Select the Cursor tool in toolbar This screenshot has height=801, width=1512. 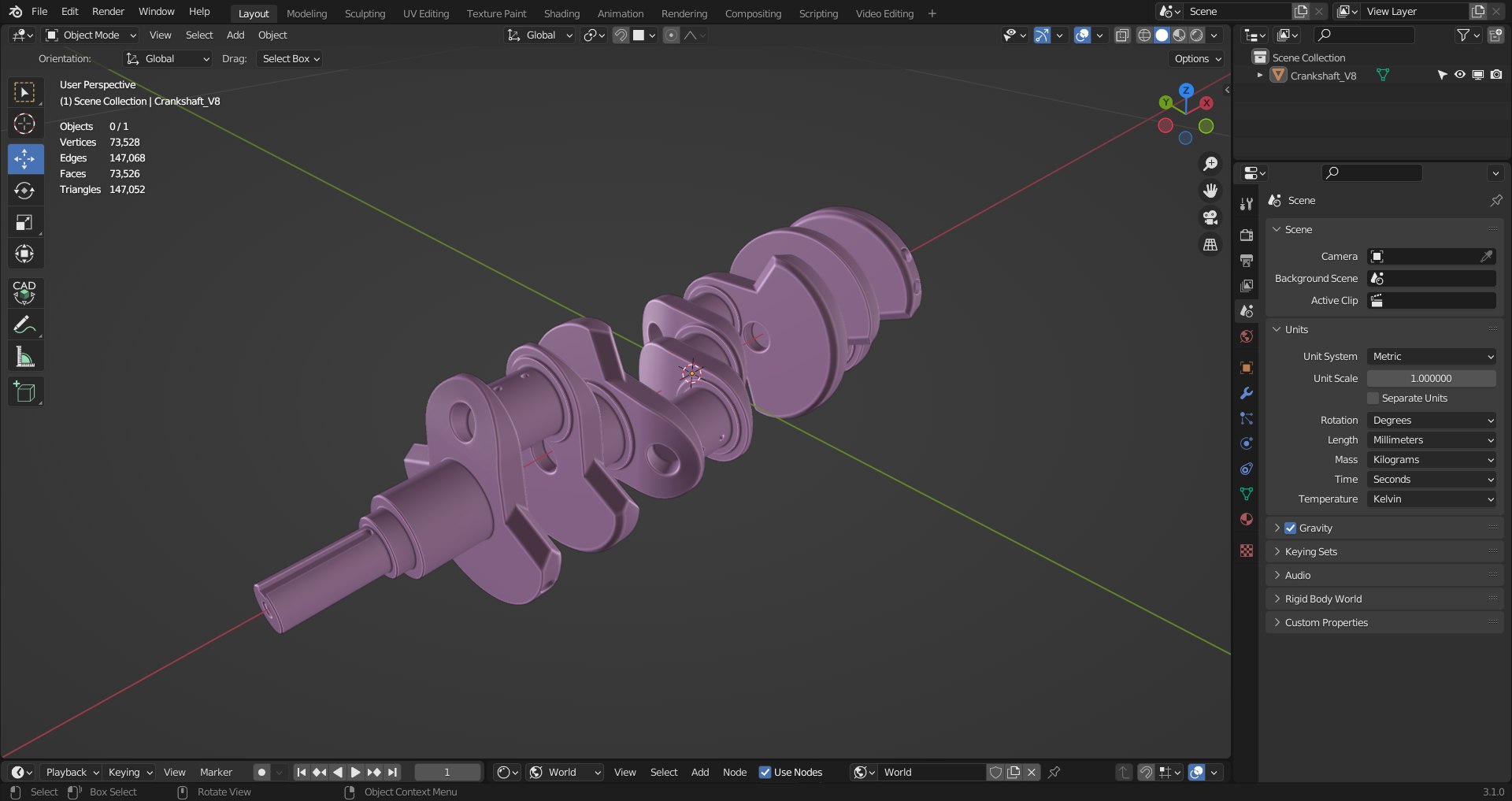tap(24, 124)
